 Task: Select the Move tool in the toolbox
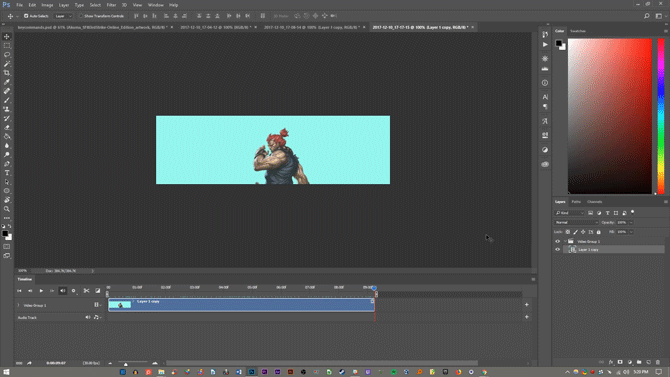pyautogui.click(x=7, y=37)
